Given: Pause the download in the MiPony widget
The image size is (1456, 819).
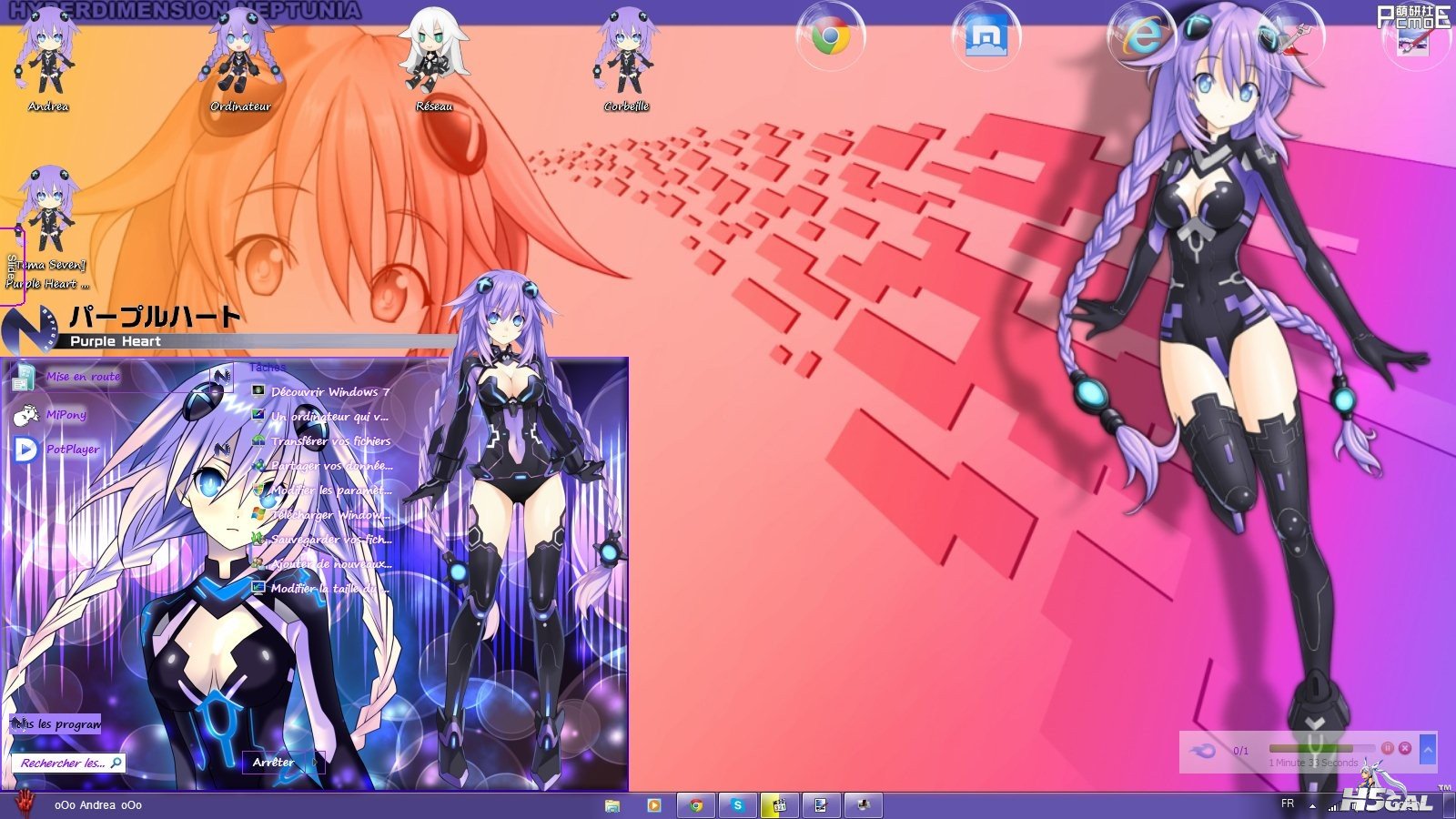Looking at the screenshot, I should [x=1387, y=748].
